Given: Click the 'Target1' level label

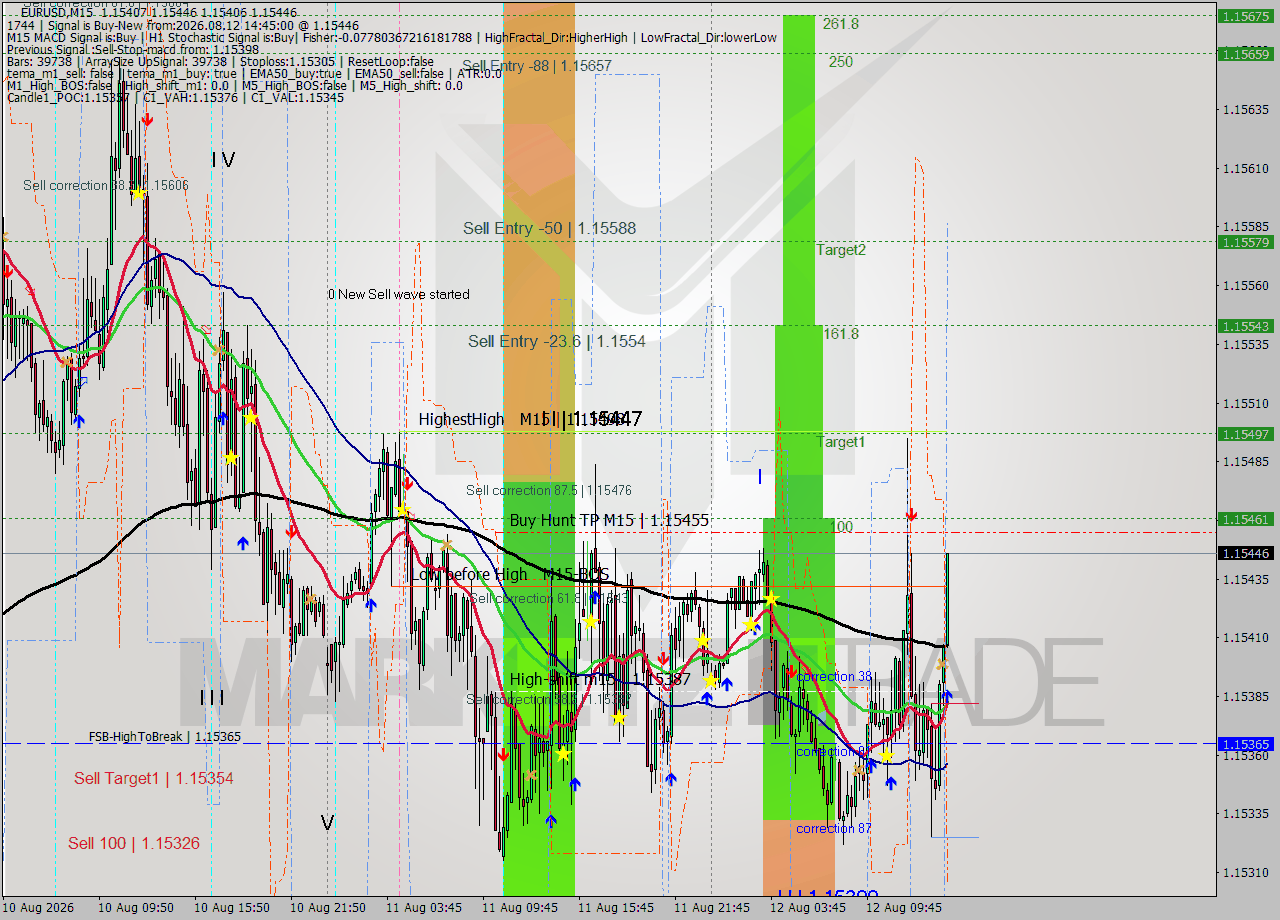Looking at the screenshot, I should (x=840, y=442).
